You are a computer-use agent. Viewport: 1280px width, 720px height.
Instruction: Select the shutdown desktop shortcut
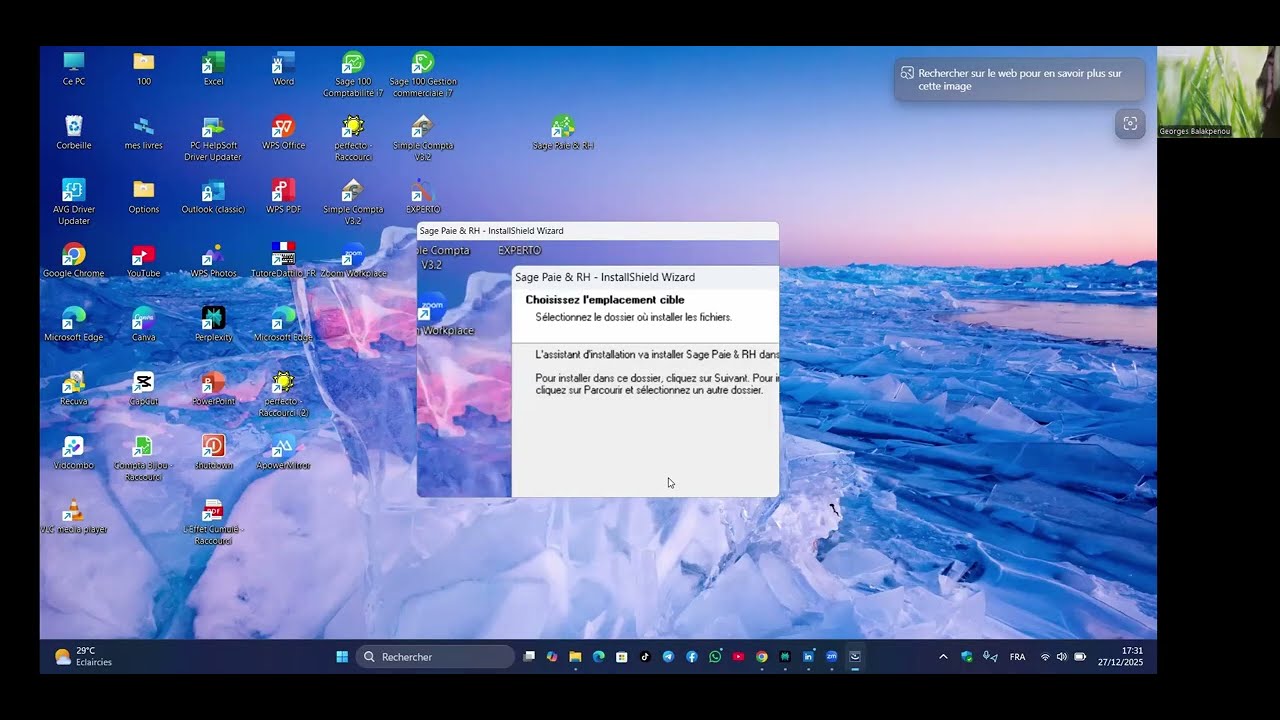click(x=213, y=452)
